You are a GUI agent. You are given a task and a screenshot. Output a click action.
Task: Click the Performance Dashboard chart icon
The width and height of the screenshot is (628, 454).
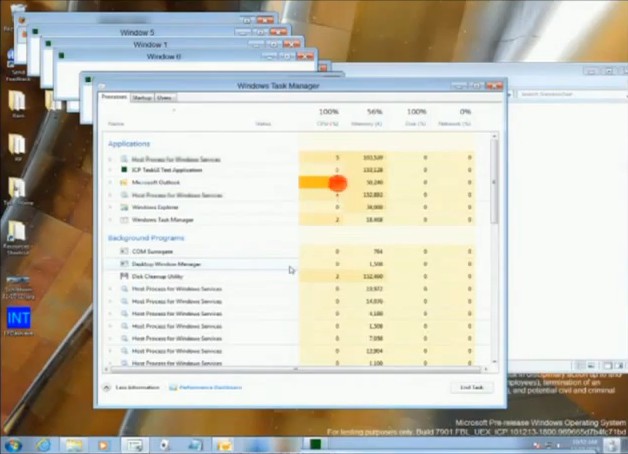pos(173,388)
